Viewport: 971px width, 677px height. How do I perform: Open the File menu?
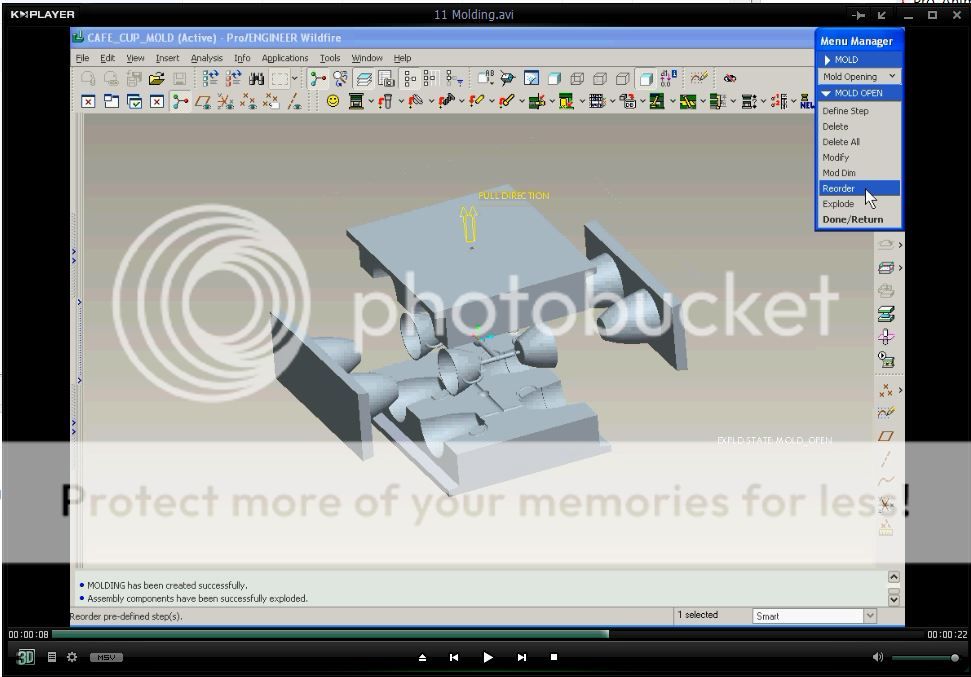point(82,58)
